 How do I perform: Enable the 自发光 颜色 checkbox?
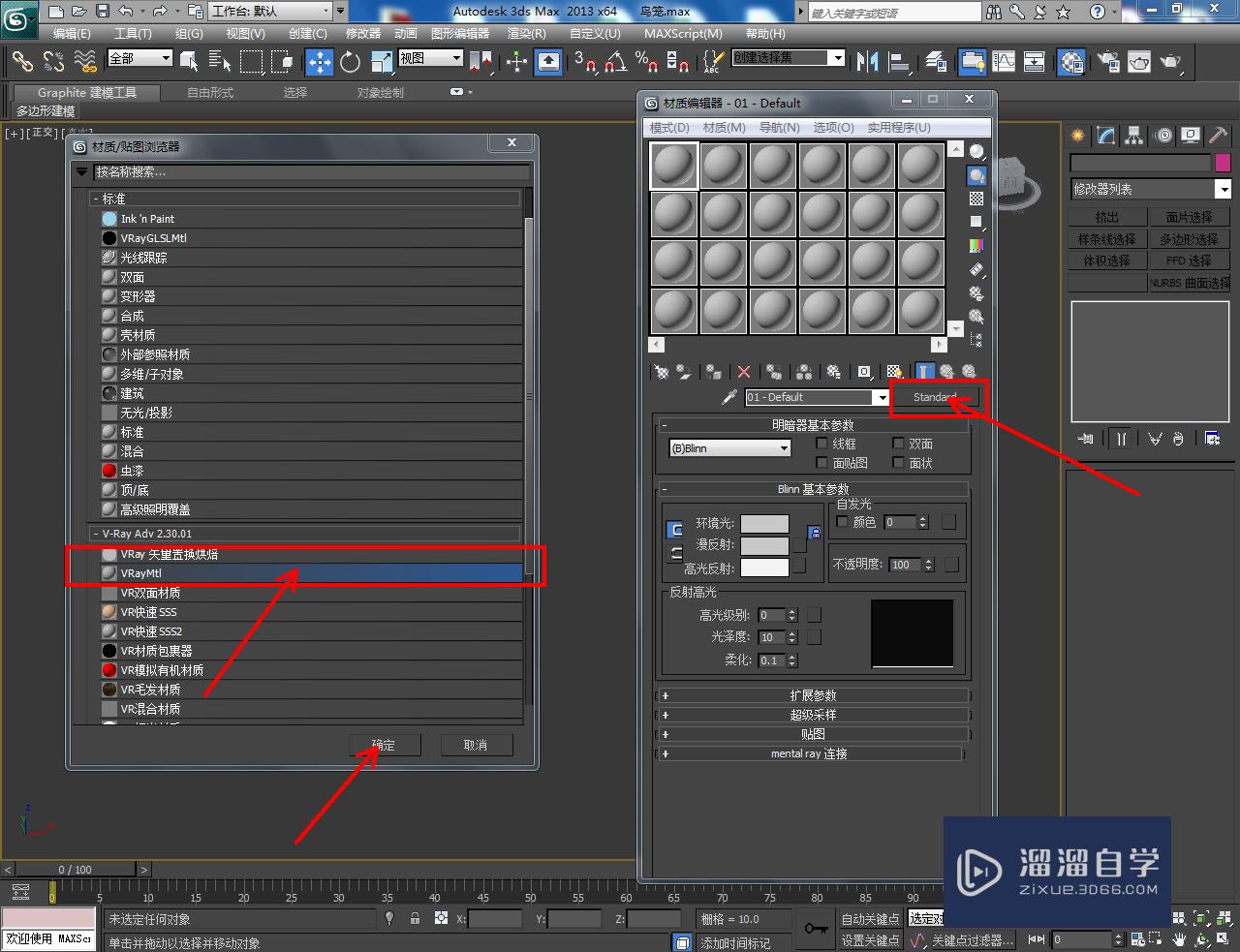tap(842, 522)
